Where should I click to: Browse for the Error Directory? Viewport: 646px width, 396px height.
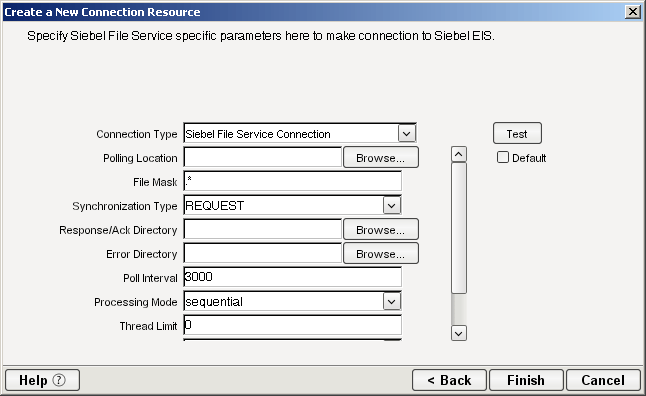coord(381,253)
